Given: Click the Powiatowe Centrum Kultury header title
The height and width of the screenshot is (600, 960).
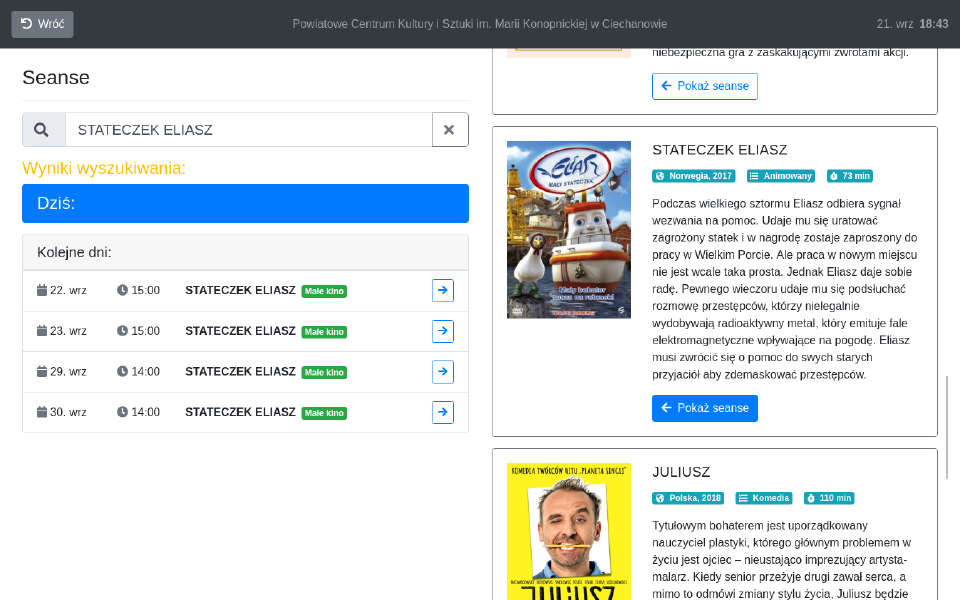Looking at the screenshot, I should point(479,24).
